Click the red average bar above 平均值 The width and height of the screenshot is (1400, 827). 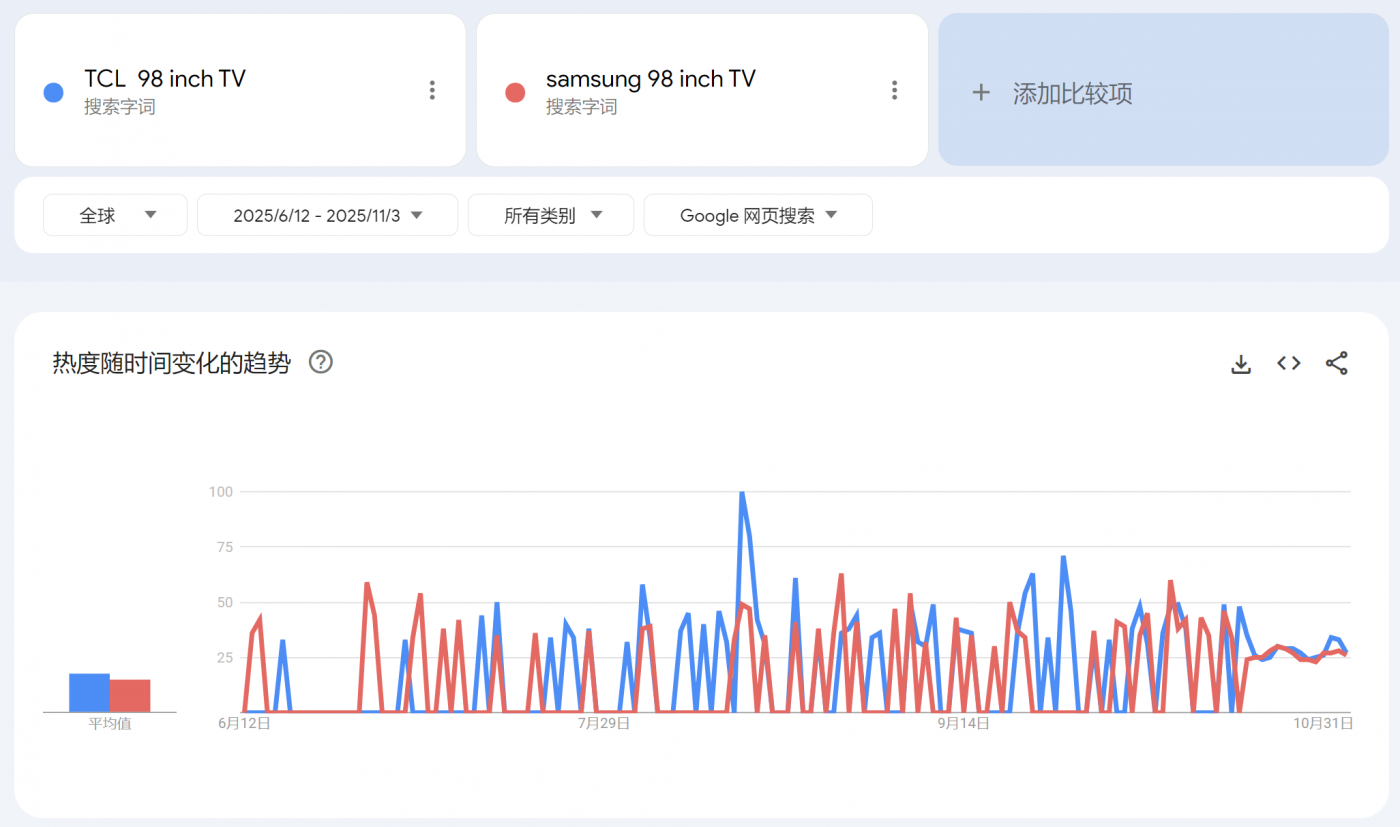tap(130, 696)
